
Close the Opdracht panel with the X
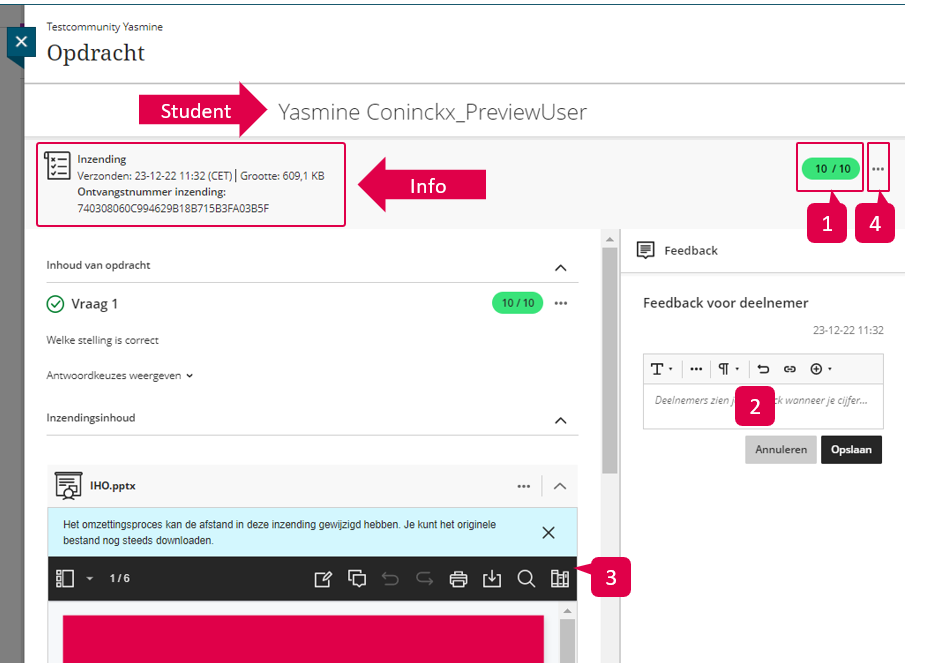(22, 45)
